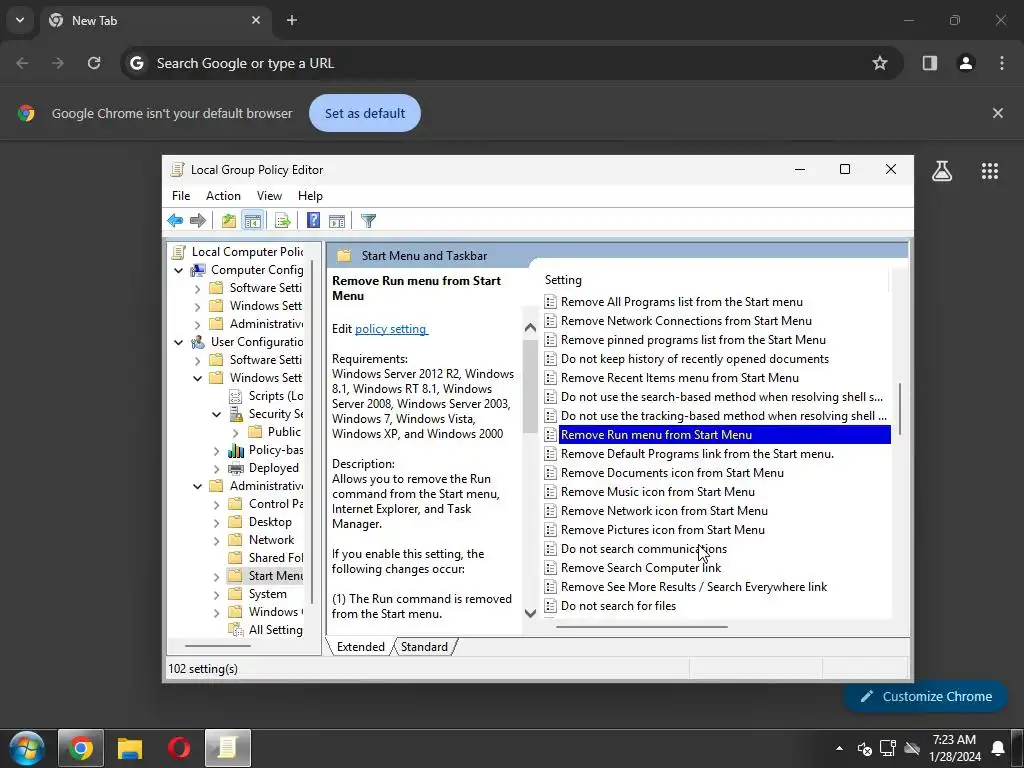Select Remove Recent Items menu from Start Menu
The height and width of the screenshot is (768, 1024).
click(x=679, y=377)
